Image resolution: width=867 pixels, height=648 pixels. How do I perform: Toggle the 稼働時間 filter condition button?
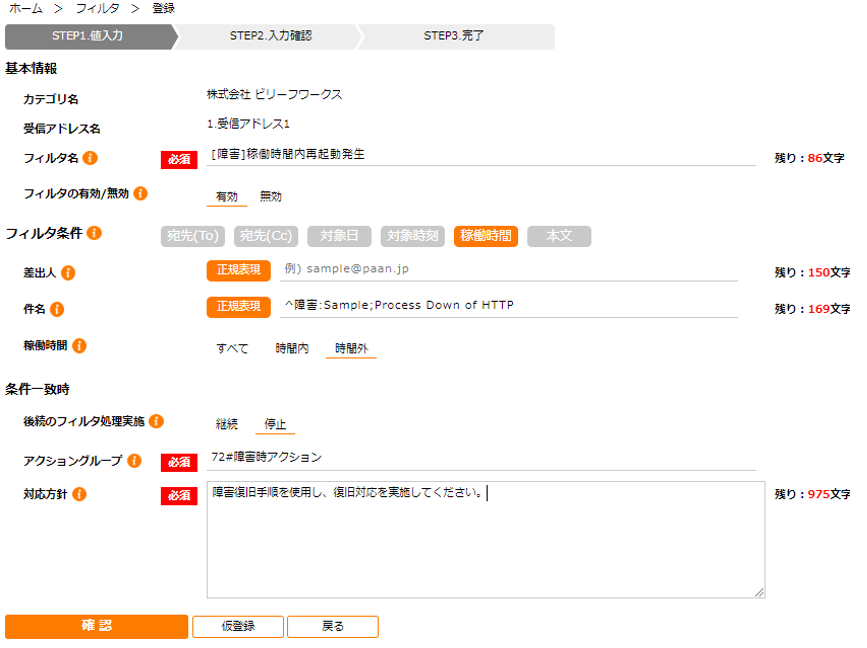click(486, 236)
